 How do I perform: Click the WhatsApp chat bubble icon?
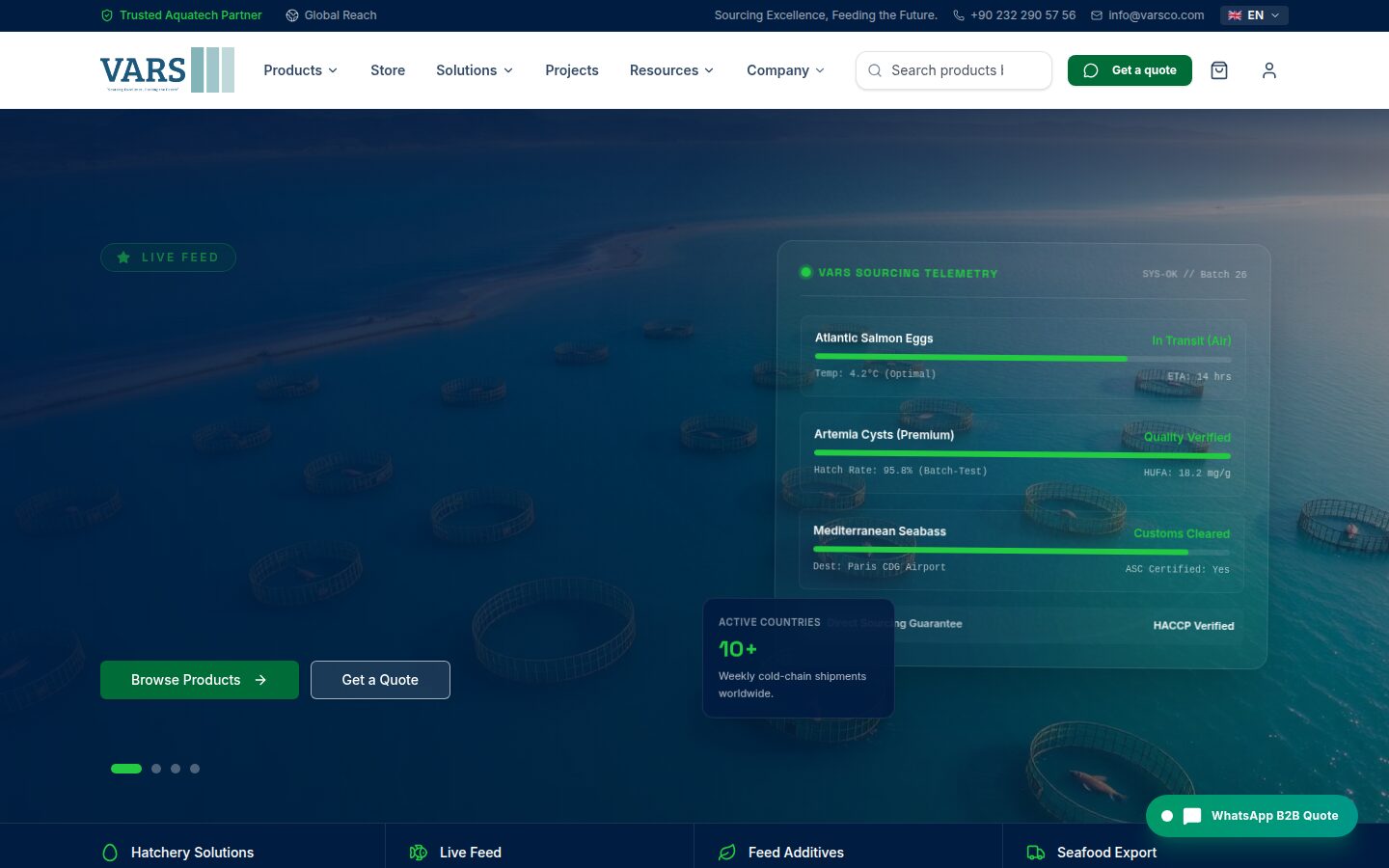[x=1192, y=816]
